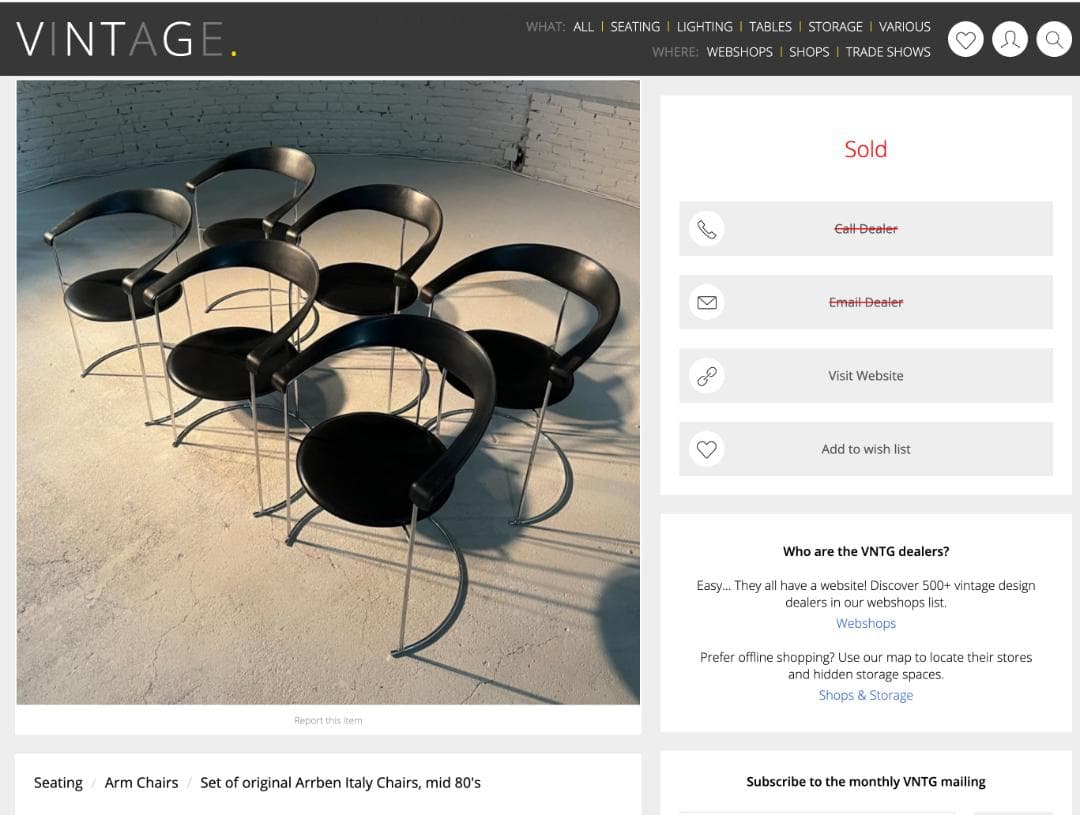The width and height of the screenshot is (1080, 815).
Task: Click the Visit Website button
Action: pos(866,375)
